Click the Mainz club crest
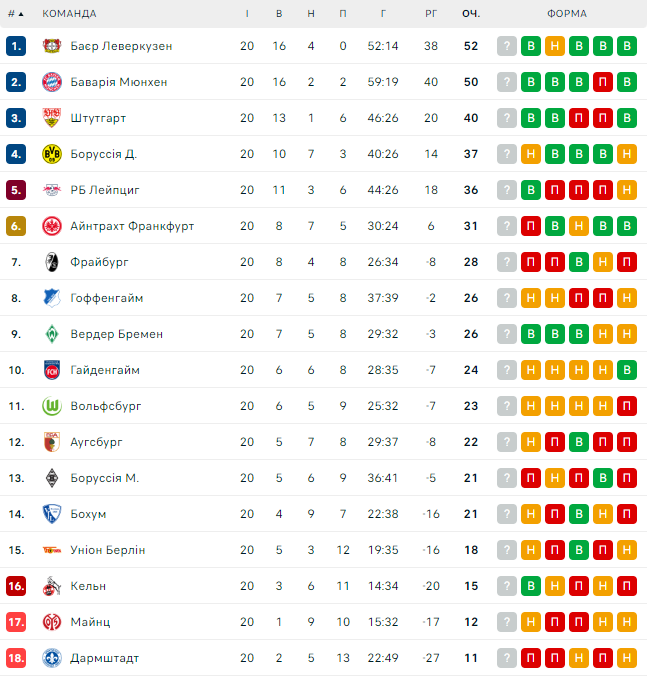The width and height of the screenshot is (654, 678). click(x=52, y=622)
